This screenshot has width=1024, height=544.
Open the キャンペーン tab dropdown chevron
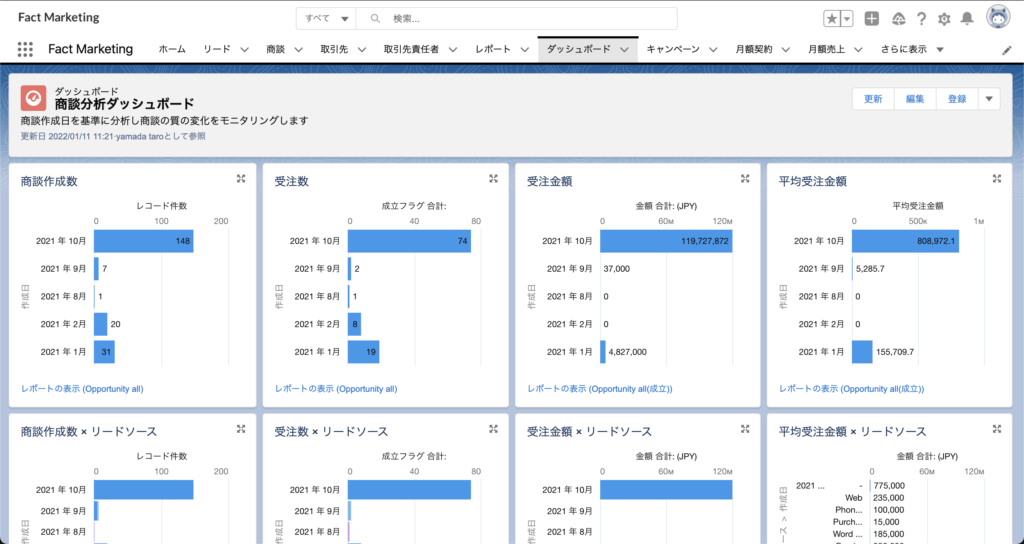click(713, 50)
